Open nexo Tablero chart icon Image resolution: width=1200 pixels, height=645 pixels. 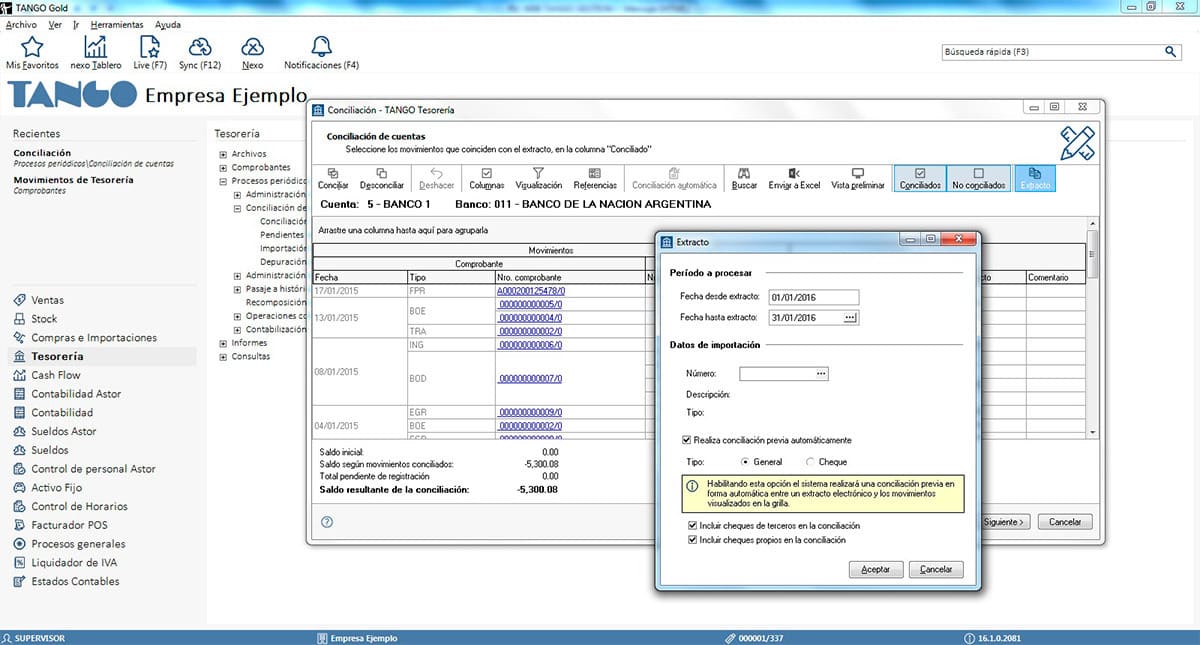click(x=96, y=46)
